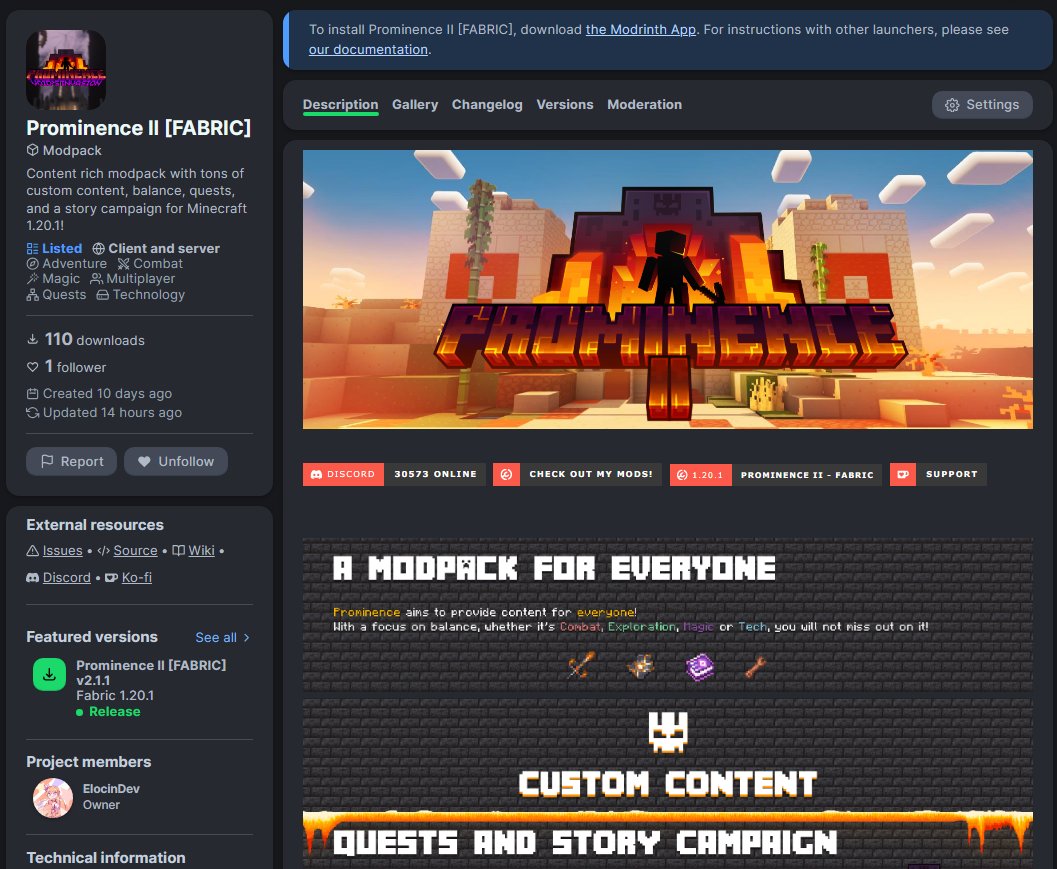Download version v2.1.1 with green button
The height and width of the screenshot is (869, 1057).
[x=49, y=674]
